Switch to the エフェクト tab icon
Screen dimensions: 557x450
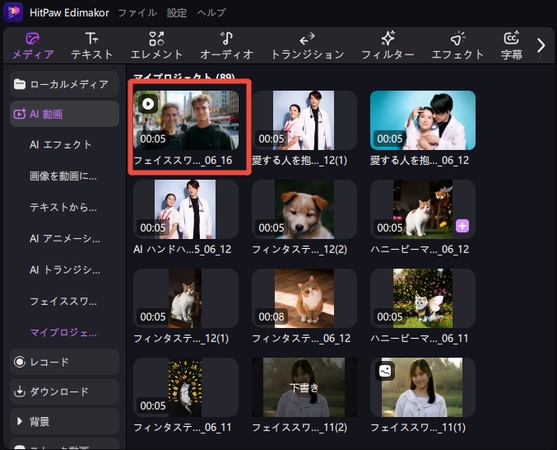click(x=458, y=38)
